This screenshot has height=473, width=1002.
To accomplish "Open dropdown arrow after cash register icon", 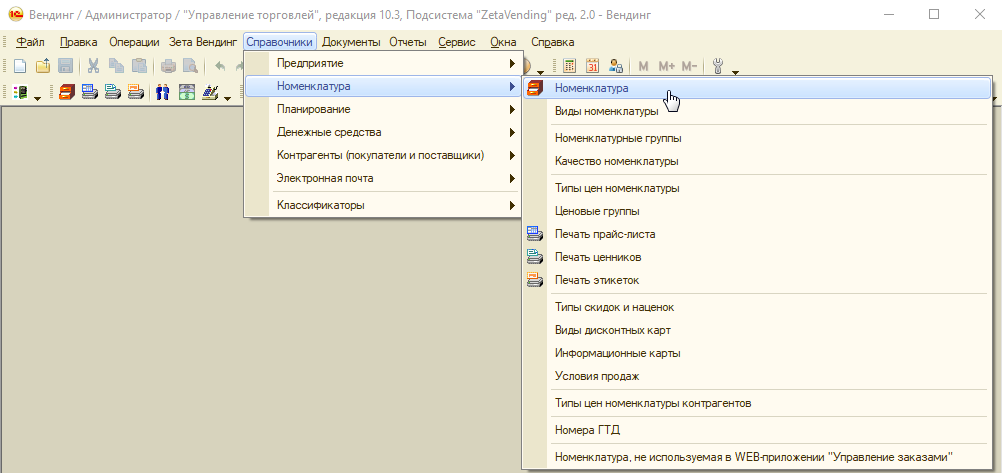I will (227, 97).
